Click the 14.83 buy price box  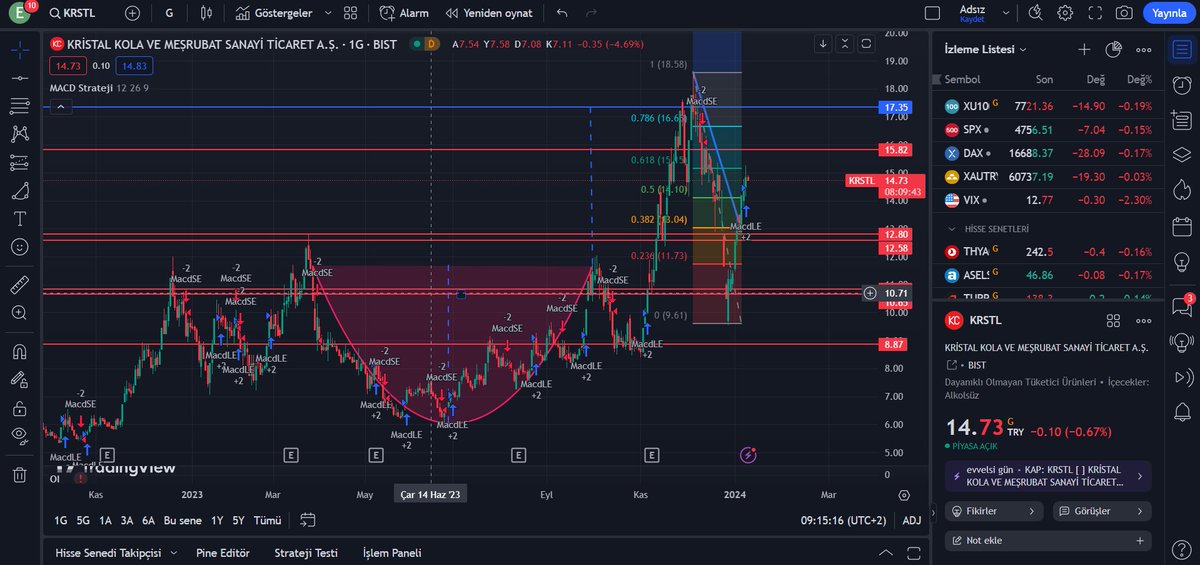pyautogui.click(x=133, y=65)
